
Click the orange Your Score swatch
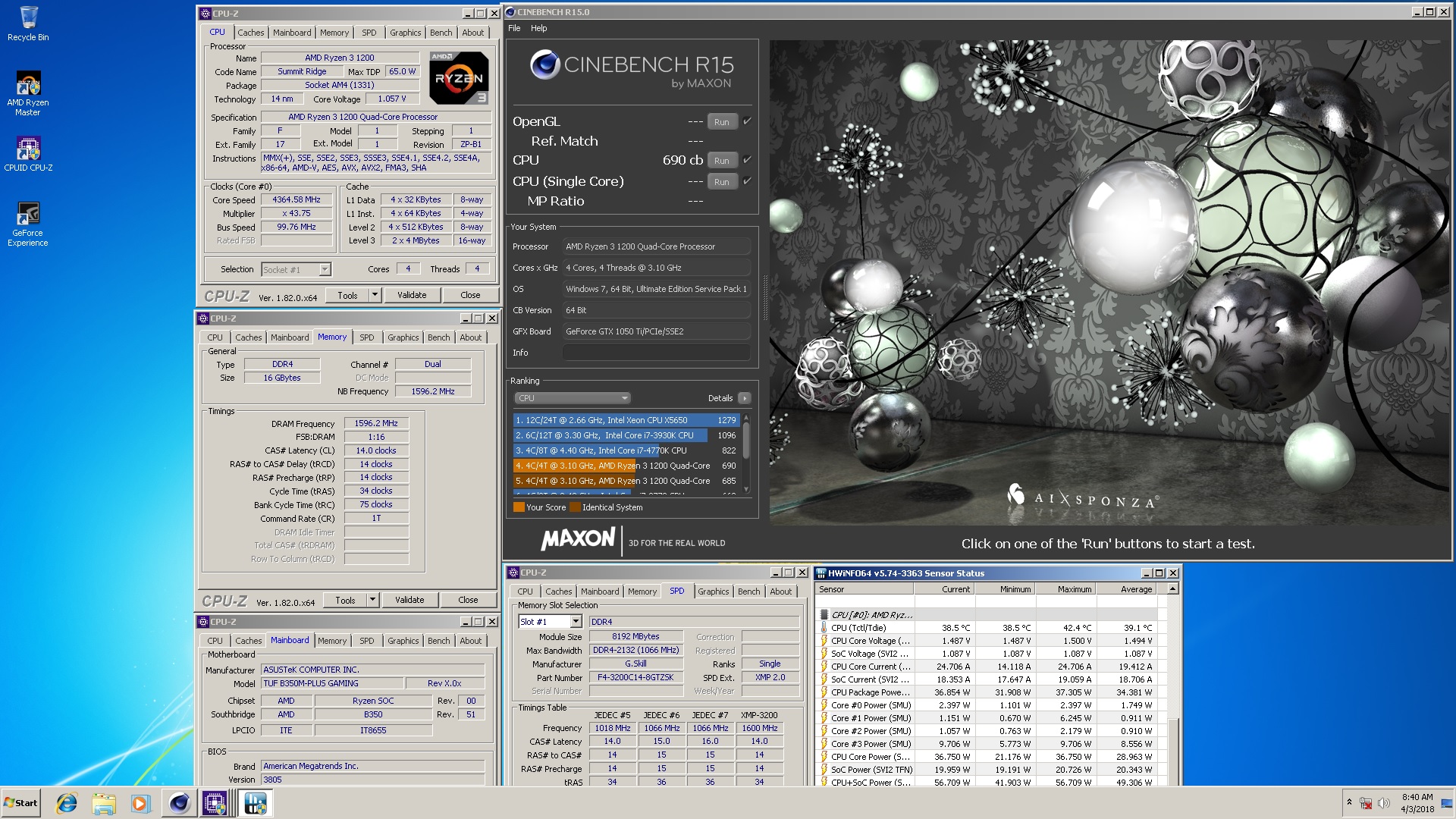[x=519, y=507]
